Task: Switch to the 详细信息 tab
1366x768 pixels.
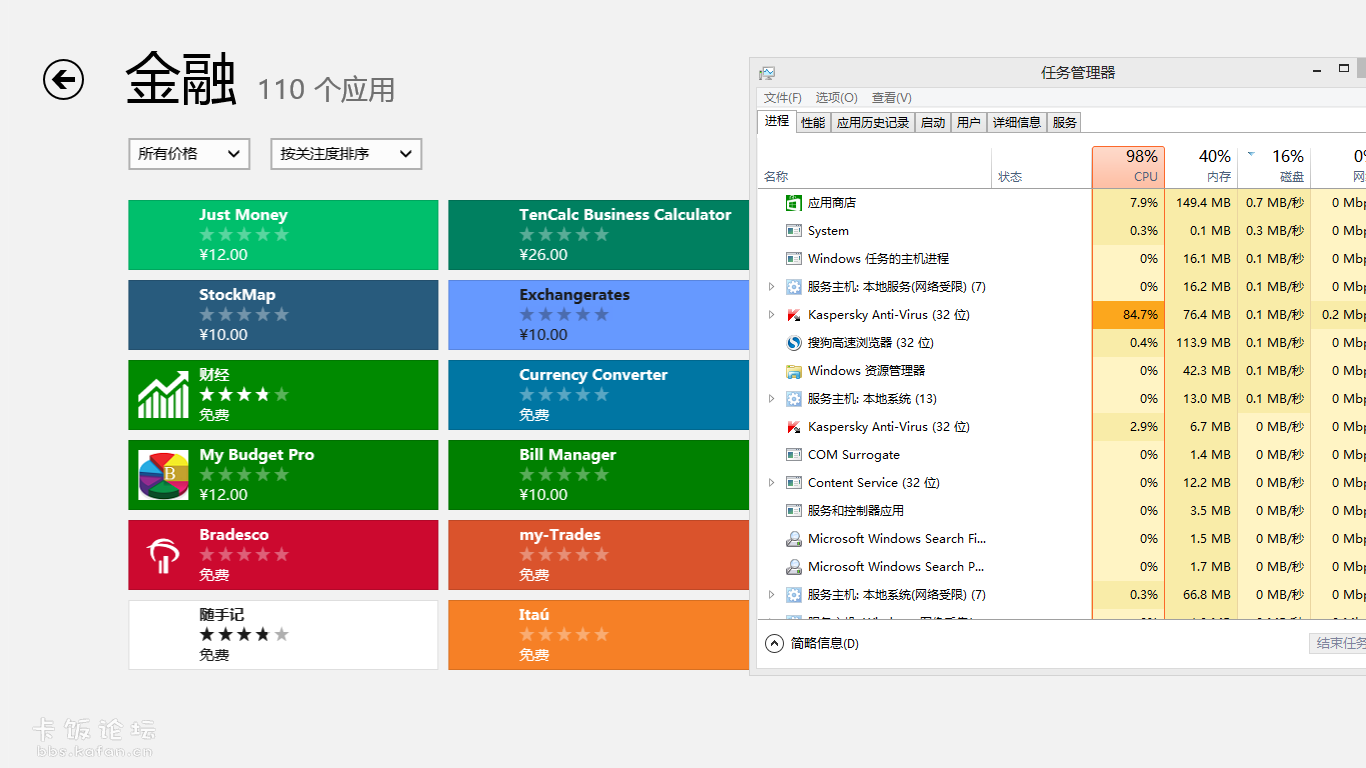Action: tap(1017, 122)
